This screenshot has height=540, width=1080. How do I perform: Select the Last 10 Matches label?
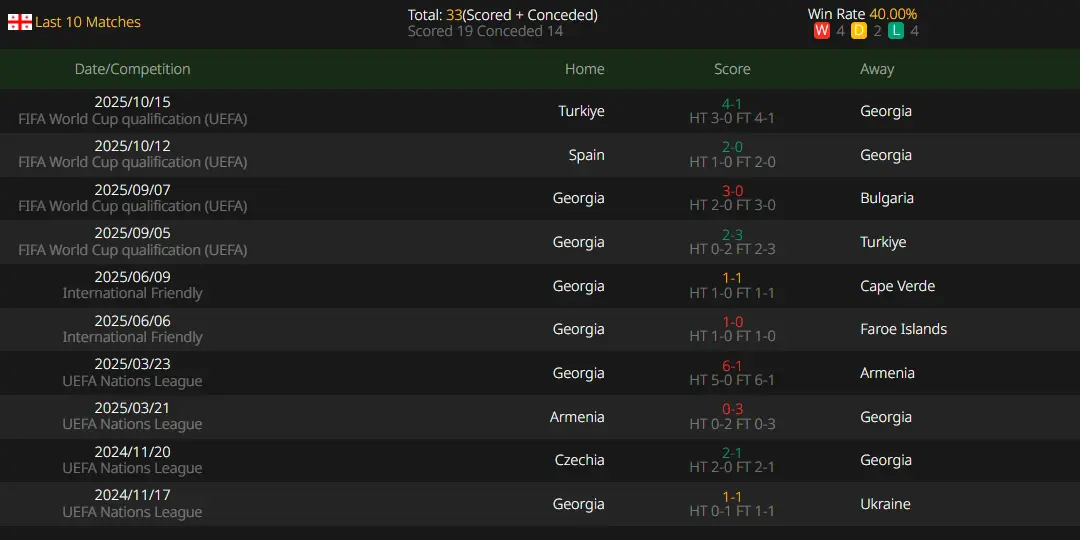tap(87, 22)
